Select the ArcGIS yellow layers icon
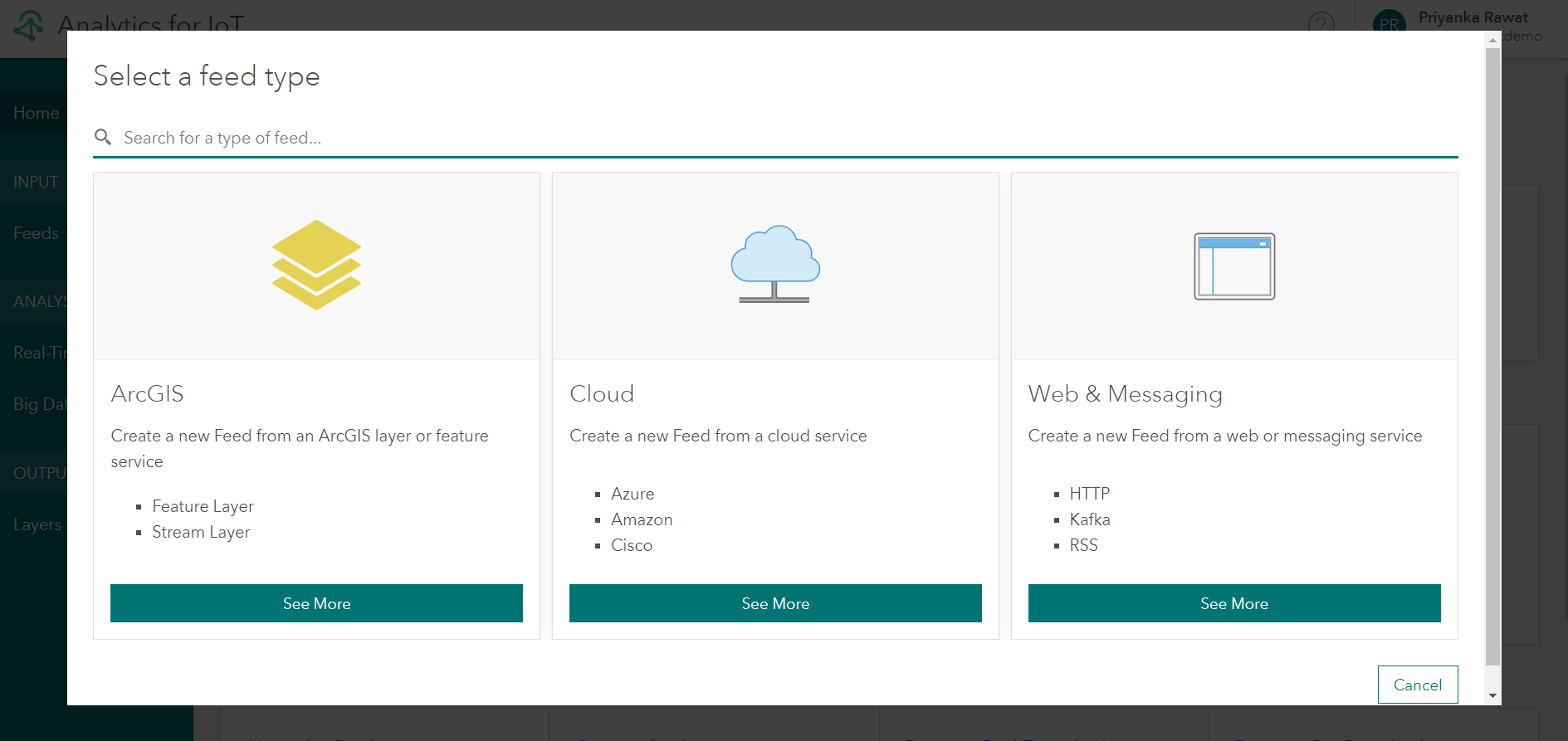Screen dimensions: 1568x741 click(x=316, y=265)
